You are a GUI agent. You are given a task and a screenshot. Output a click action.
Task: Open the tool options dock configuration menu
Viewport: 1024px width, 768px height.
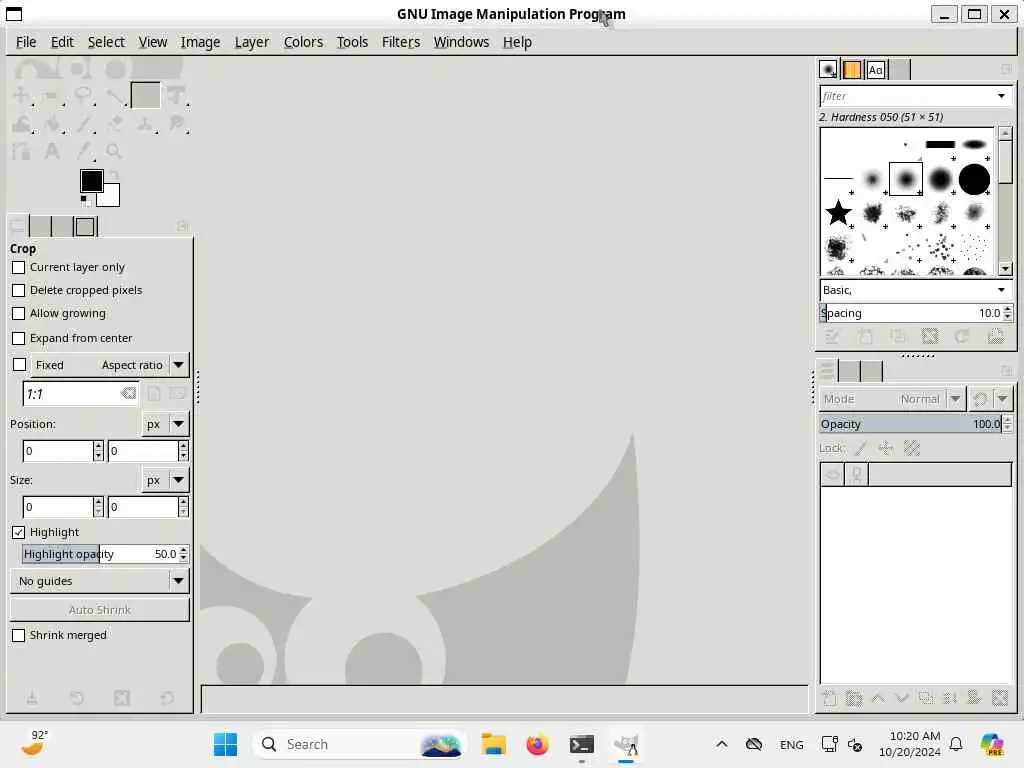[183, 227]
